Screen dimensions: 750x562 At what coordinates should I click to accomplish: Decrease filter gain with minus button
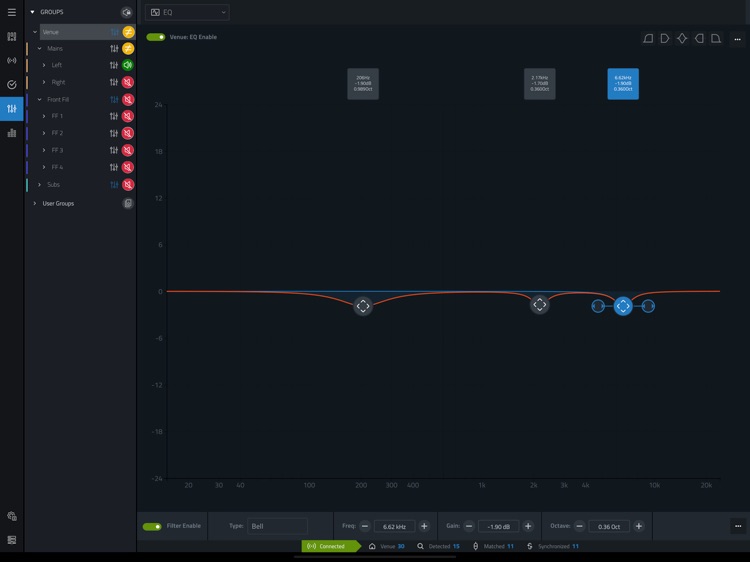pyautogui.click(x=469, y=526)
